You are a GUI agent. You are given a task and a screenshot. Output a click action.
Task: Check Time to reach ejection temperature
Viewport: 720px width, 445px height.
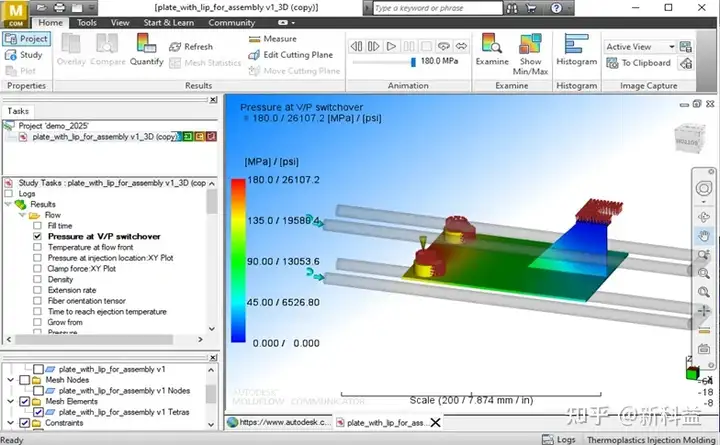click(x=38, y=311)
